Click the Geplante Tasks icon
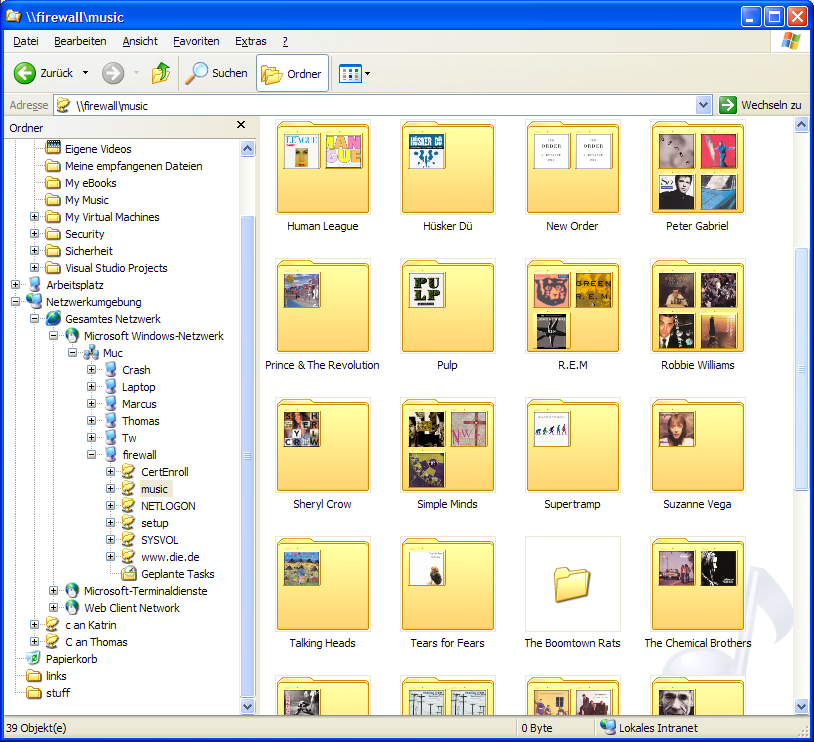Screen dimensions: 814x742 pos(129,574)
